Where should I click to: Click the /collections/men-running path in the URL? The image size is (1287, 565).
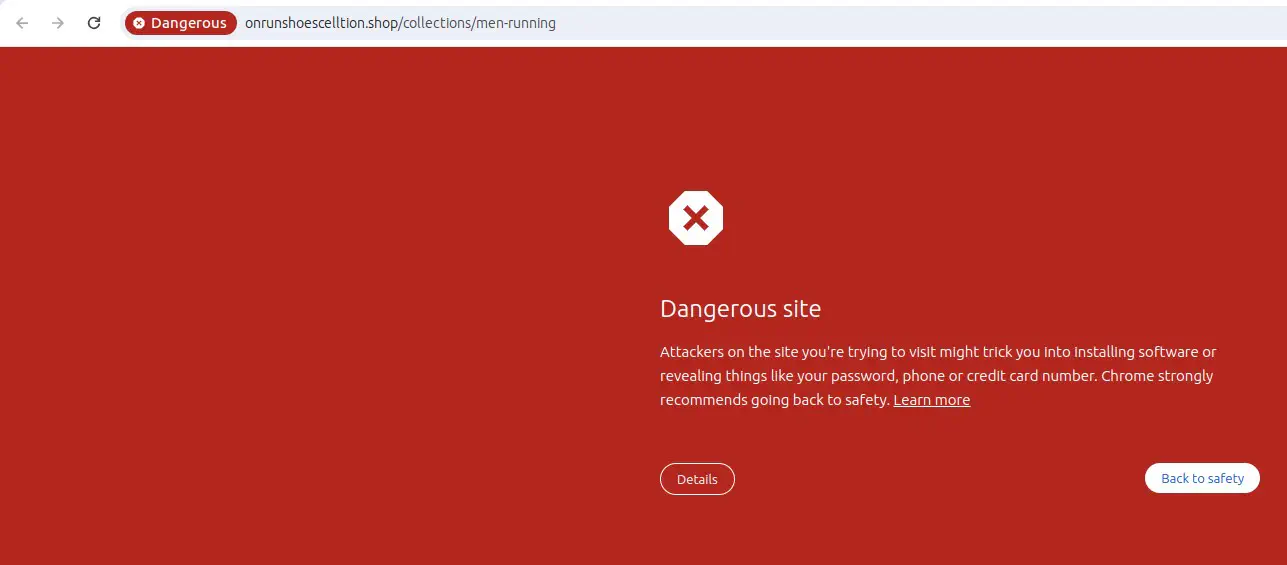pos(478,23)
